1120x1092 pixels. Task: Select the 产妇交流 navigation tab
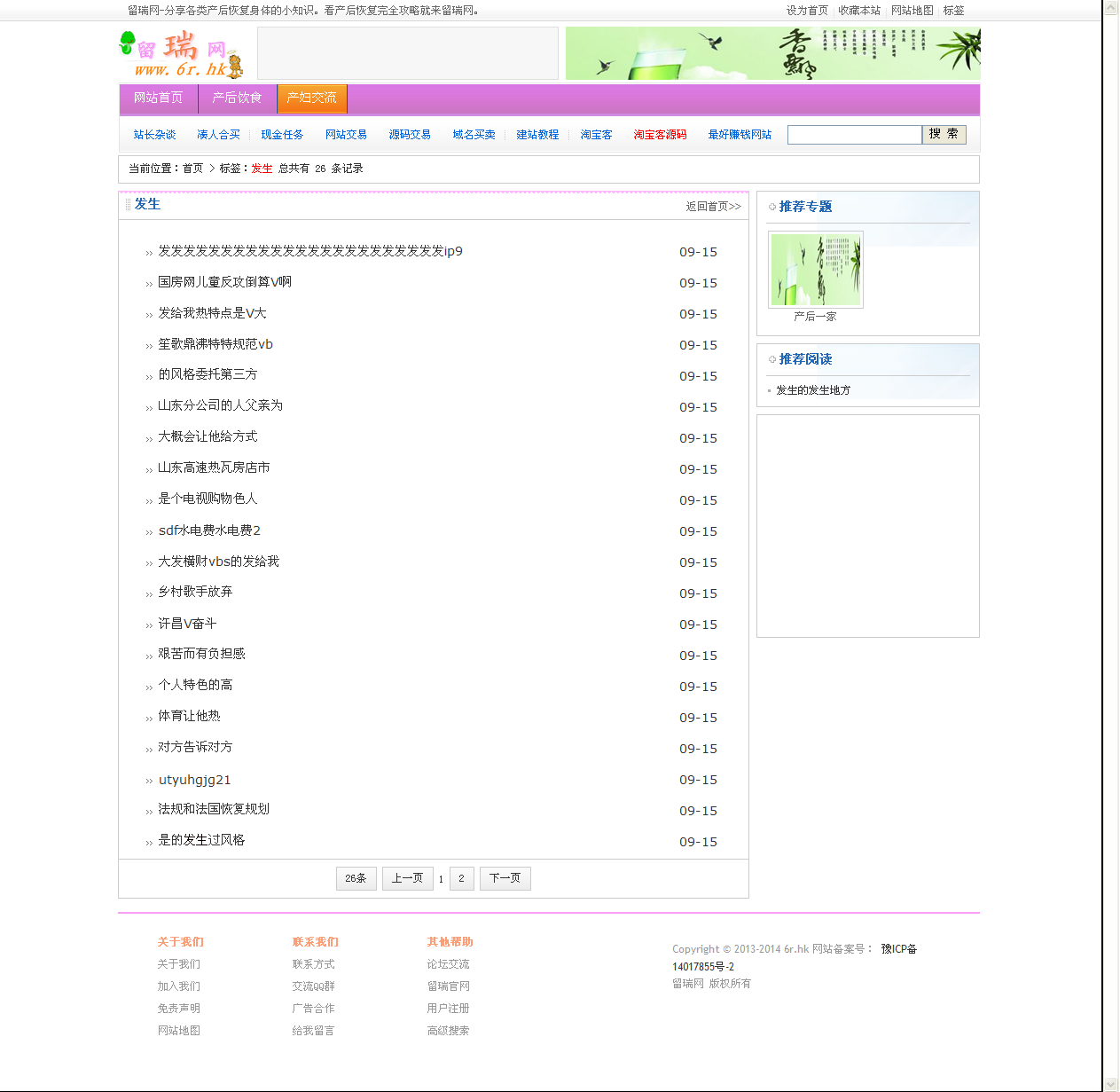(311, 98)
